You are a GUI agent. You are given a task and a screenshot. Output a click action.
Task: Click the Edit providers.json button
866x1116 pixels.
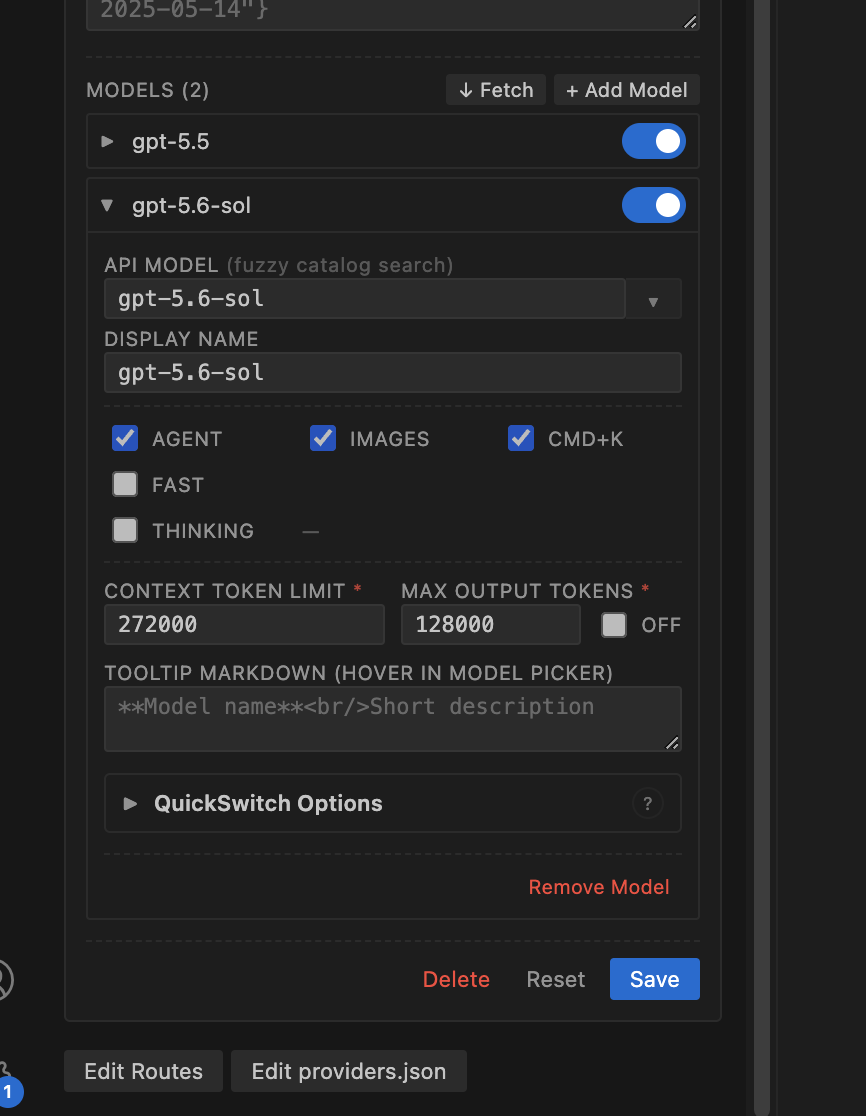pyautogui.click(x=349, y=1071)
